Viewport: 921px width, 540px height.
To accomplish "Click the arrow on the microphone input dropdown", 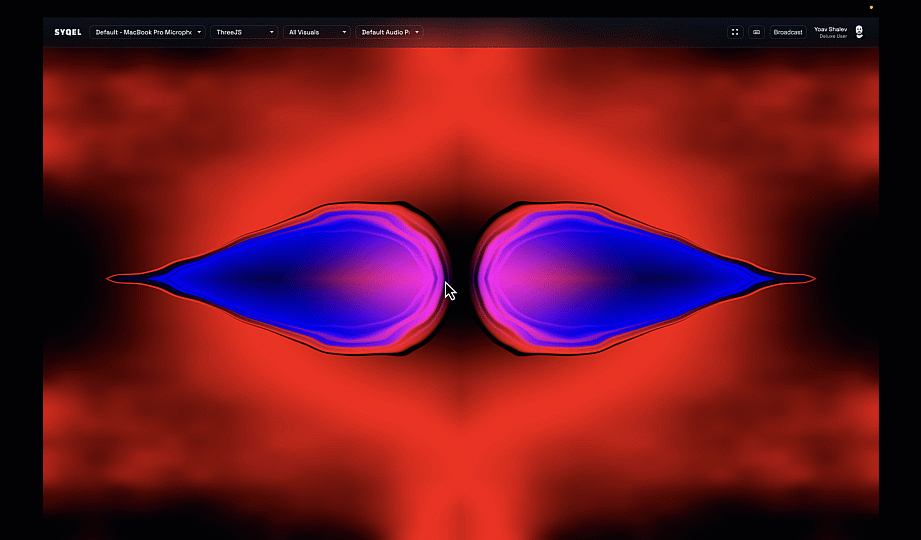I will click(199, 32).
